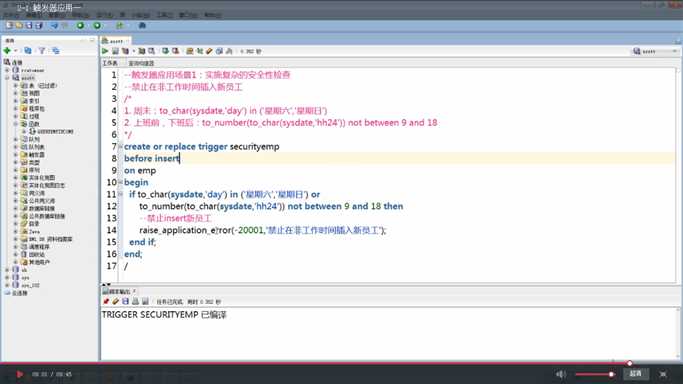The width and height of the screenshot is (683, 384).
Task: Click the pencil eraser Clear icon in worksheet toolbar
Action: pyautogui.click(x=210, y=51)
